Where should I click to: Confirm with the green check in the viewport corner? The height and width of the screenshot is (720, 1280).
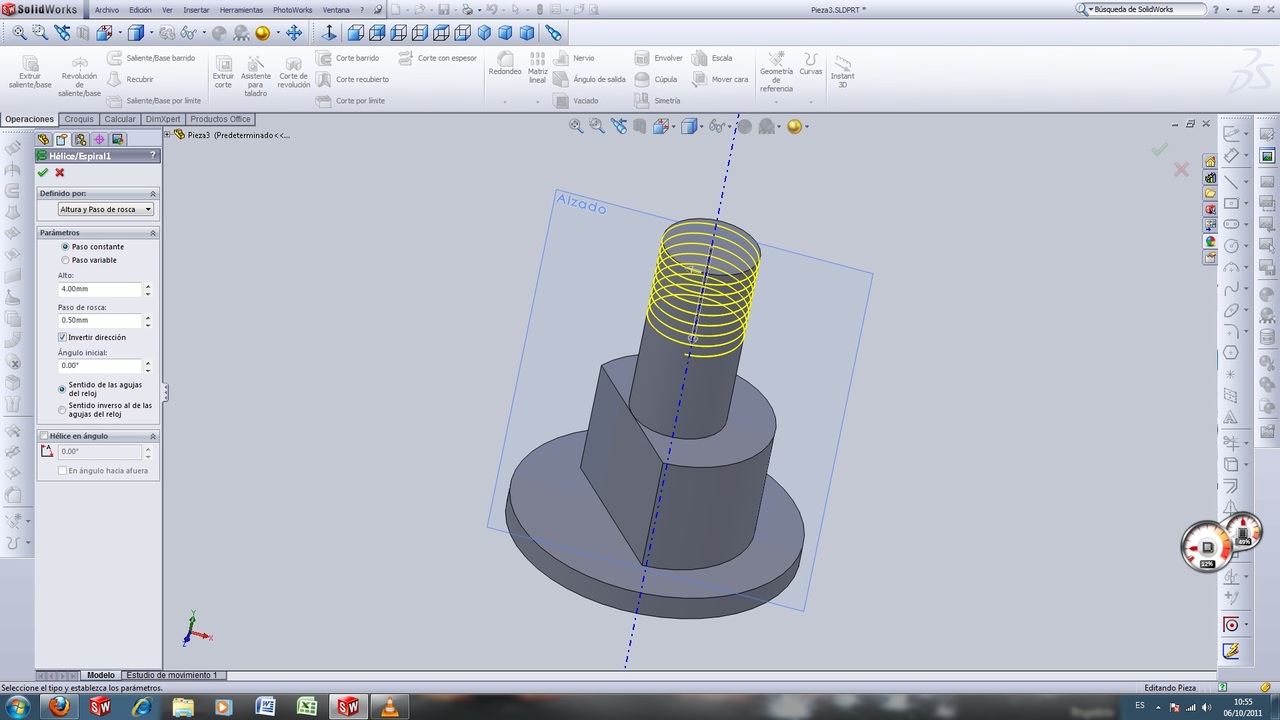pyautogui.click(x=1159, y=149)
